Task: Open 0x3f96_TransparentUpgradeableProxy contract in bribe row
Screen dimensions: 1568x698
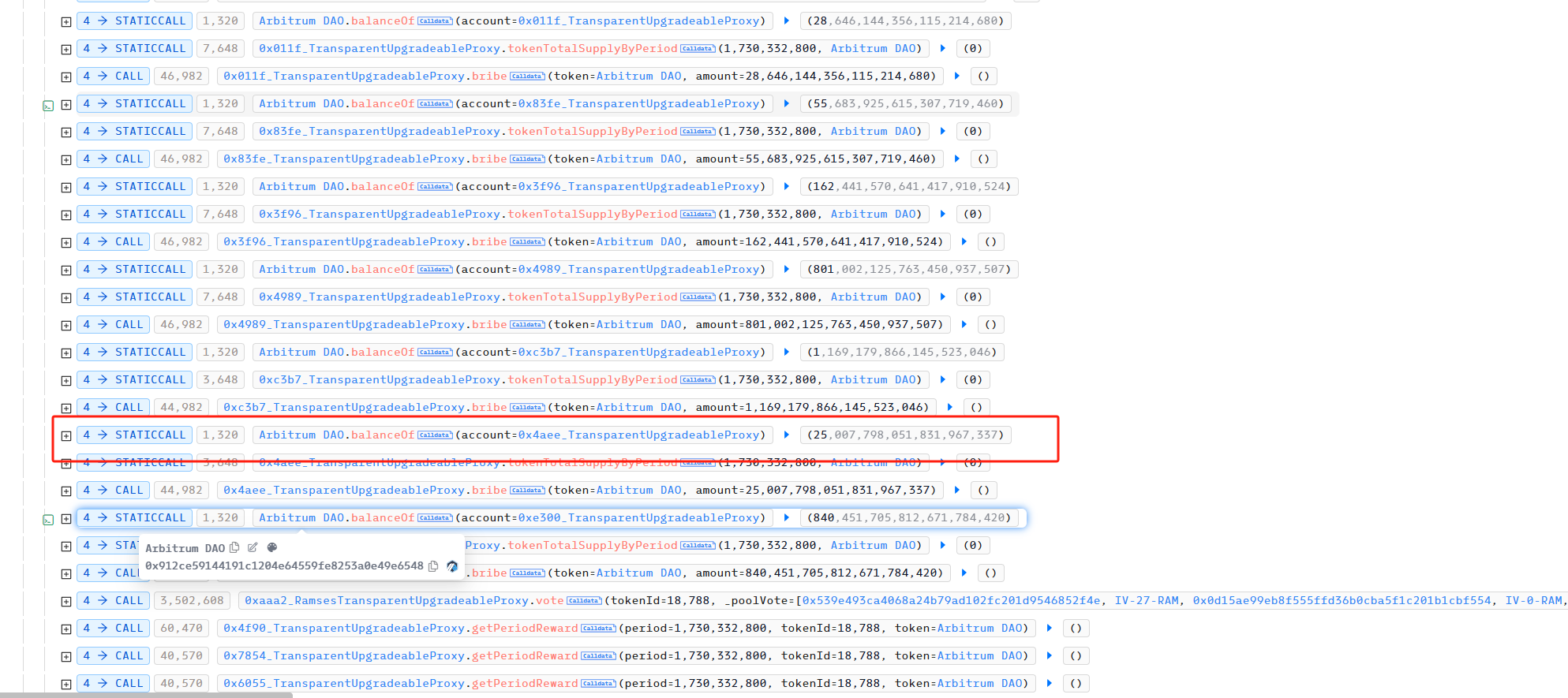Action: click(x=344, y=242)
